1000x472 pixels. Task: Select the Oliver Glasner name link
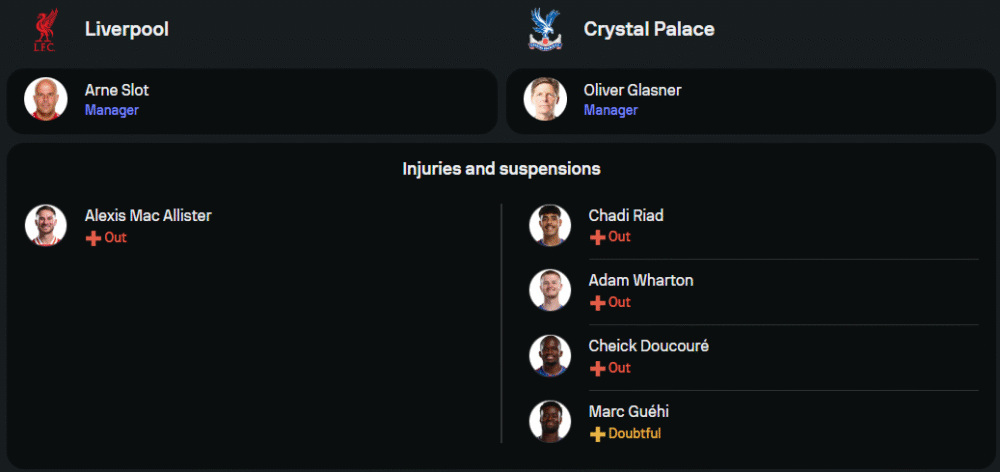[632, 90]
